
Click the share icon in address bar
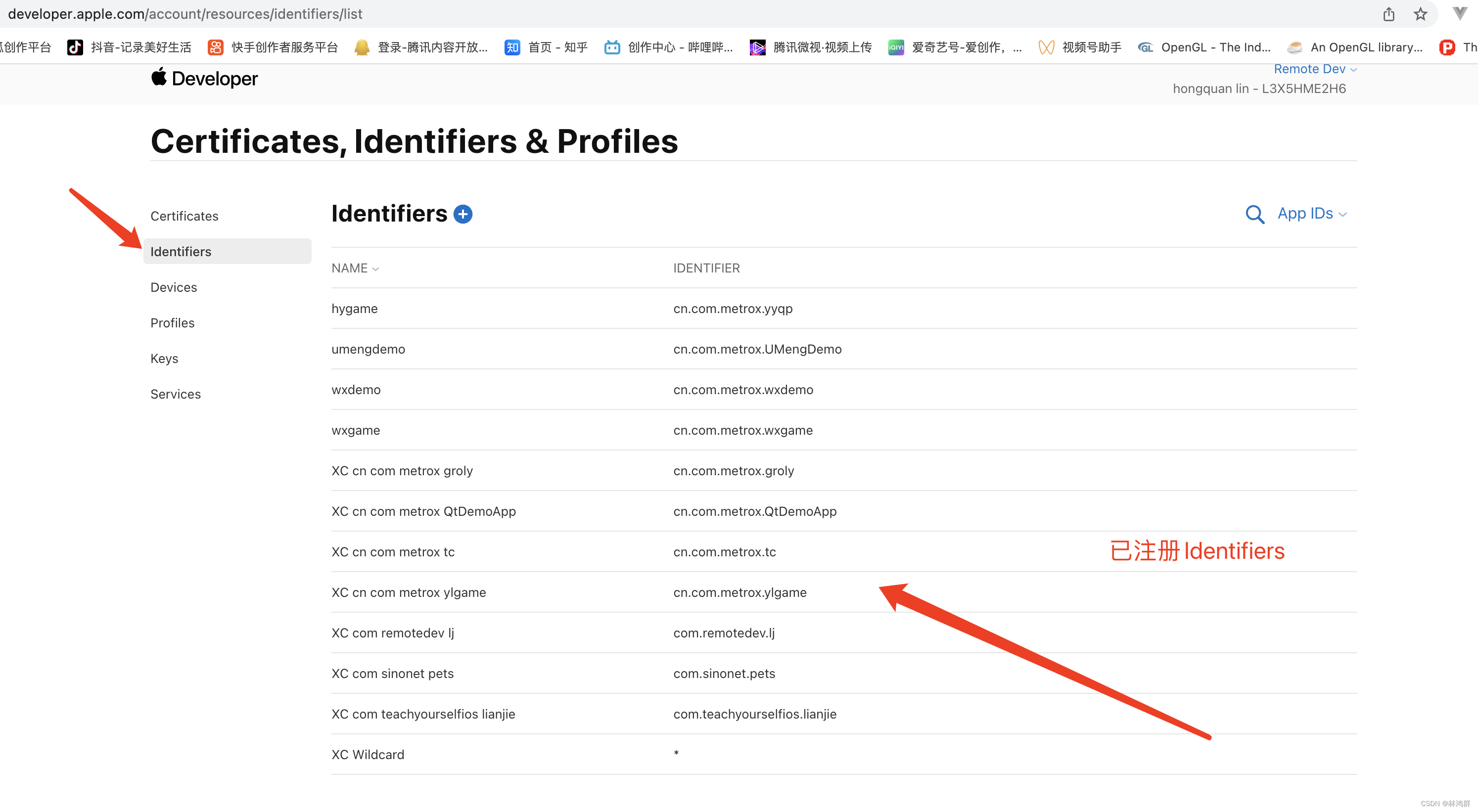[x=1388, y=14]
